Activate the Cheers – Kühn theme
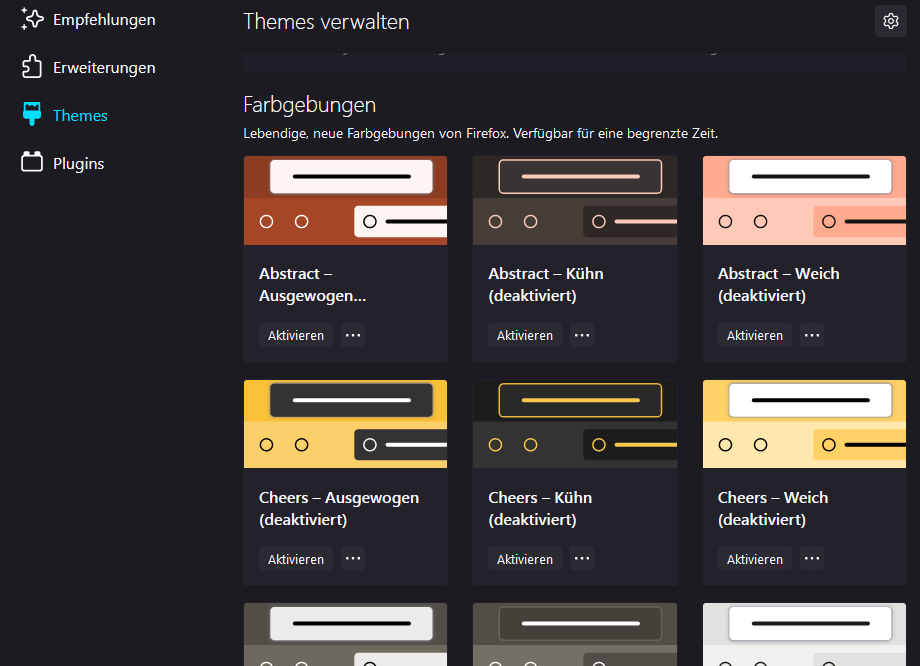The width and height of the screenshot is (920, 666). (525, 559)
